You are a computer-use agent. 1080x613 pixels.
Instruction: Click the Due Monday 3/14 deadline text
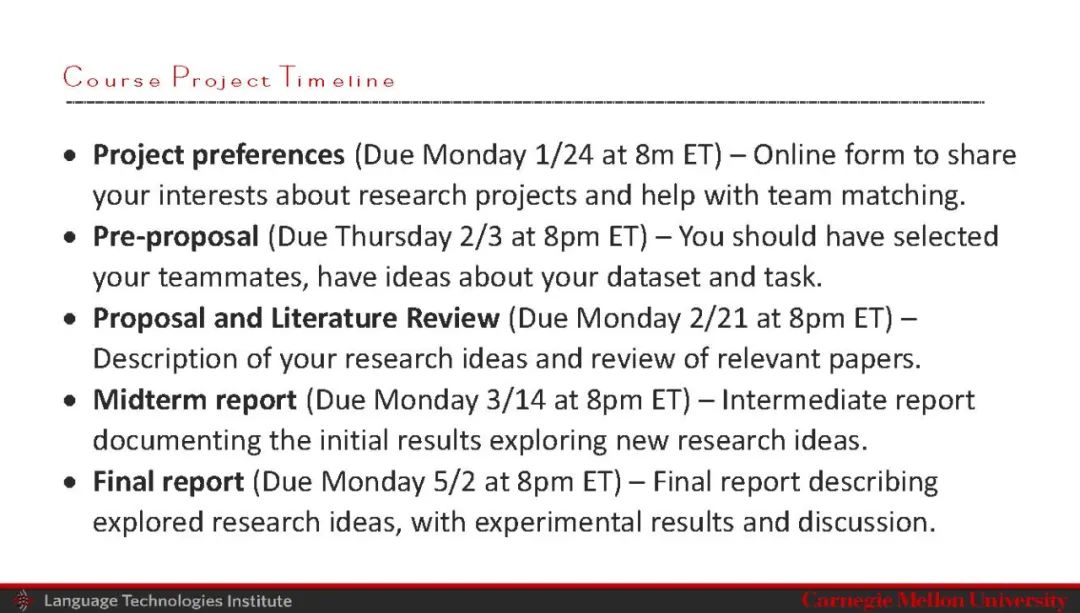click(498, 401)
